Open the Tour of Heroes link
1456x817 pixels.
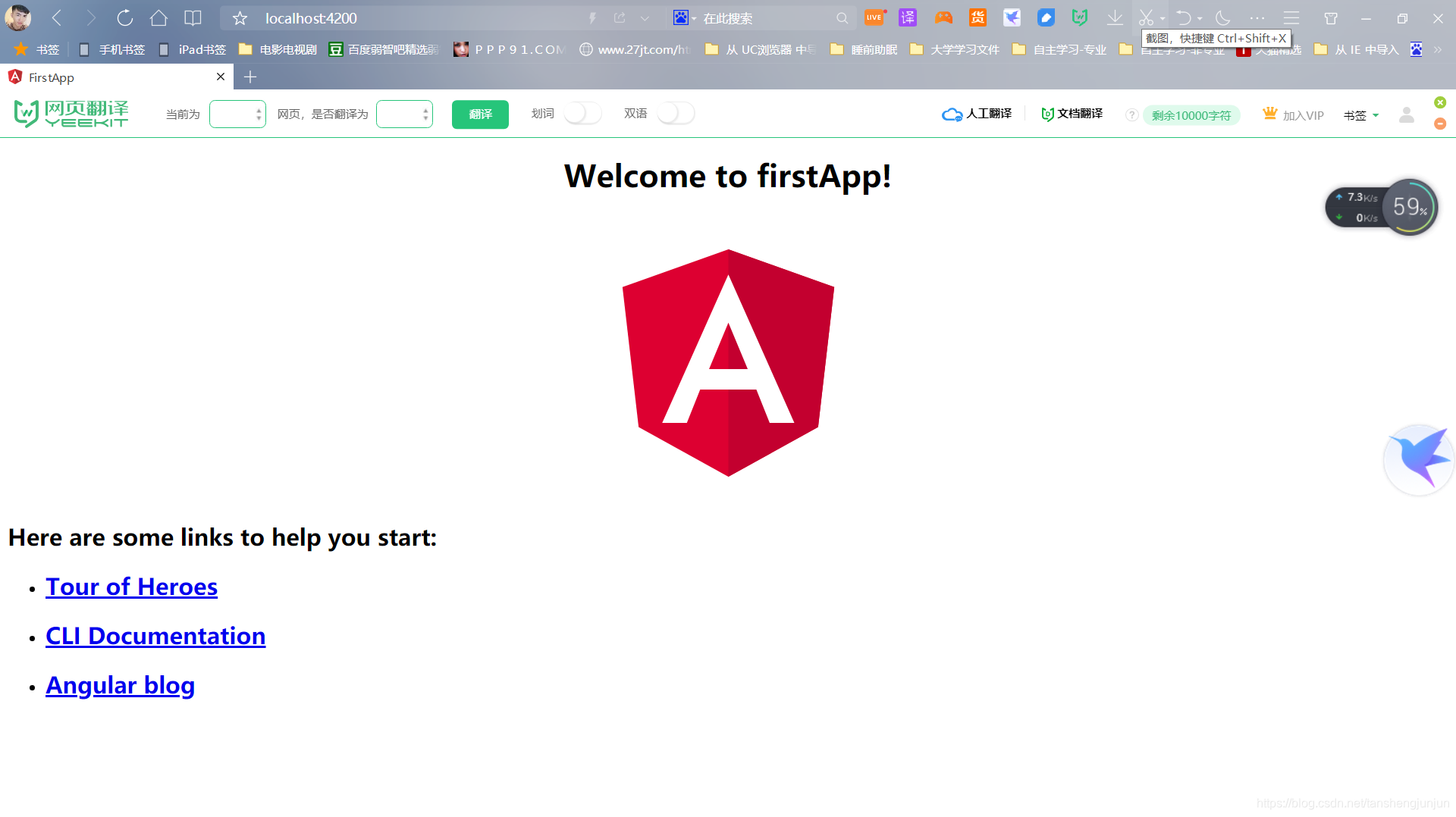131,587
